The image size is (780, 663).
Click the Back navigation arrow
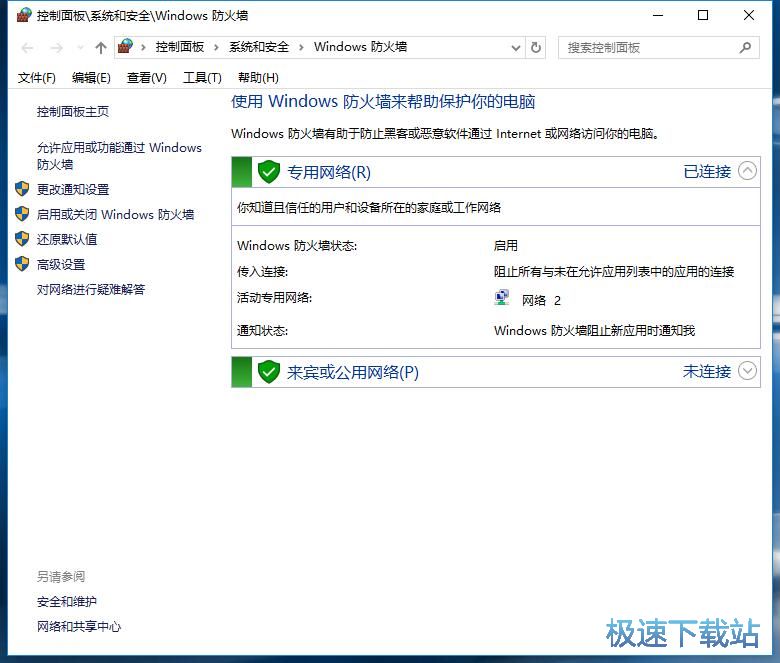pos(27,48)
